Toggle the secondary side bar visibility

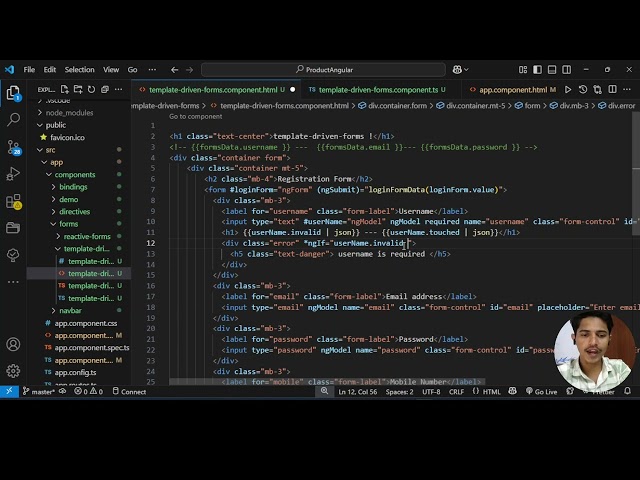tap(567, 70)
